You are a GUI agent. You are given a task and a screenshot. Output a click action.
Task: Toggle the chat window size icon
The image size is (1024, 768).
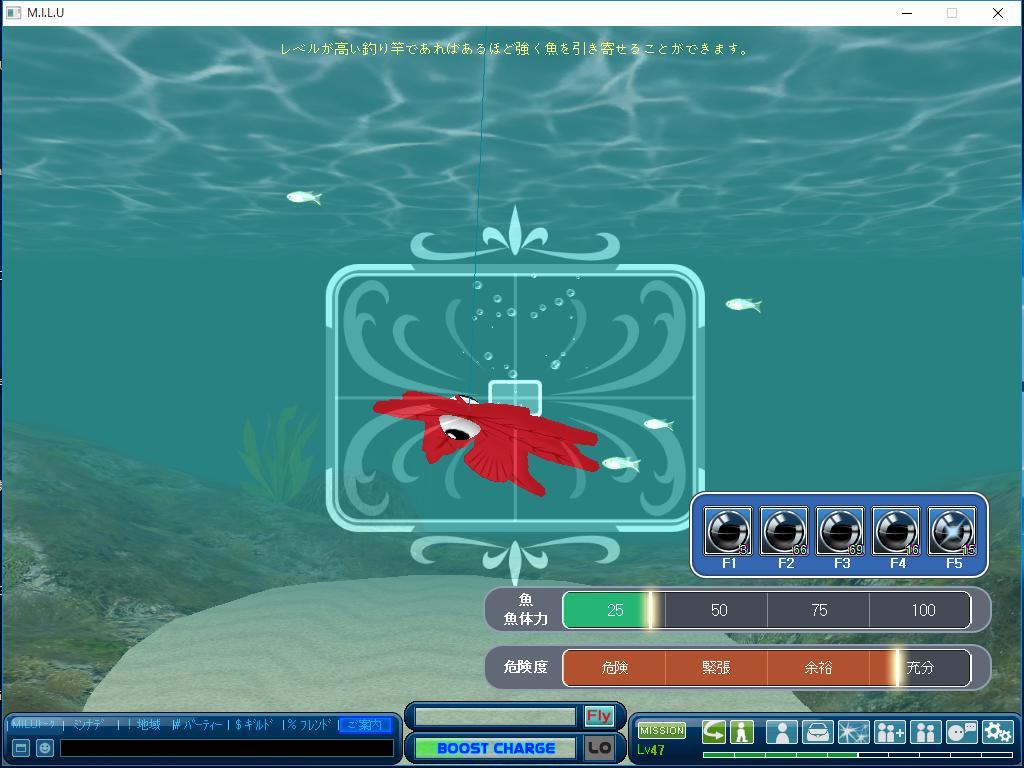click(21, 748)
